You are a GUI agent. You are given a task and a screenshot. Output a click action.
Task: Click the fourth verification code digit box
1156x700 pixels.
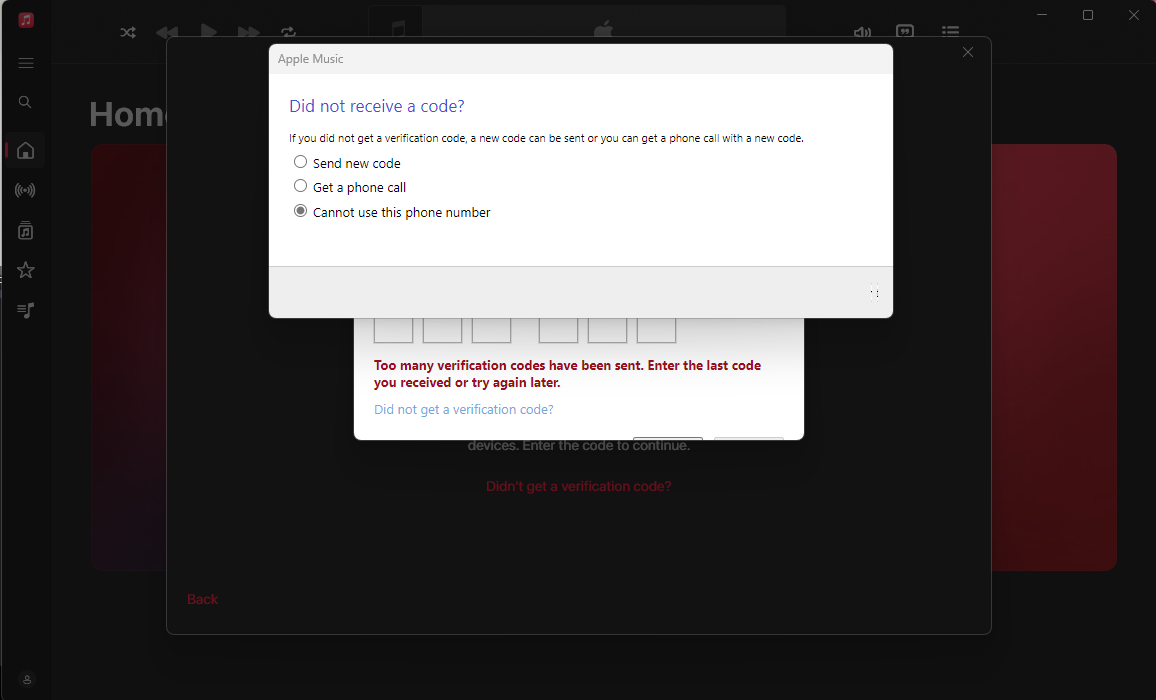point(558,330)
